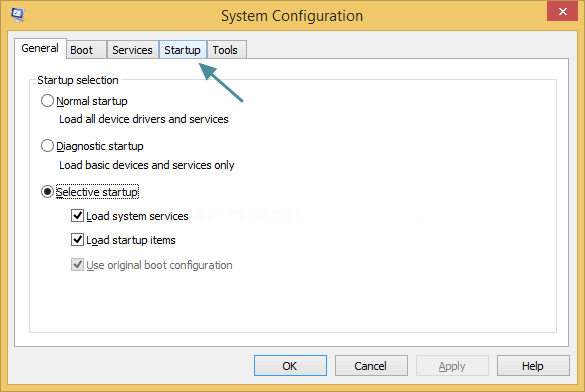Image resolution: width=585 pixels, height=392 pixels.
Task: Click the System Configuration window title
Action: 292,16
